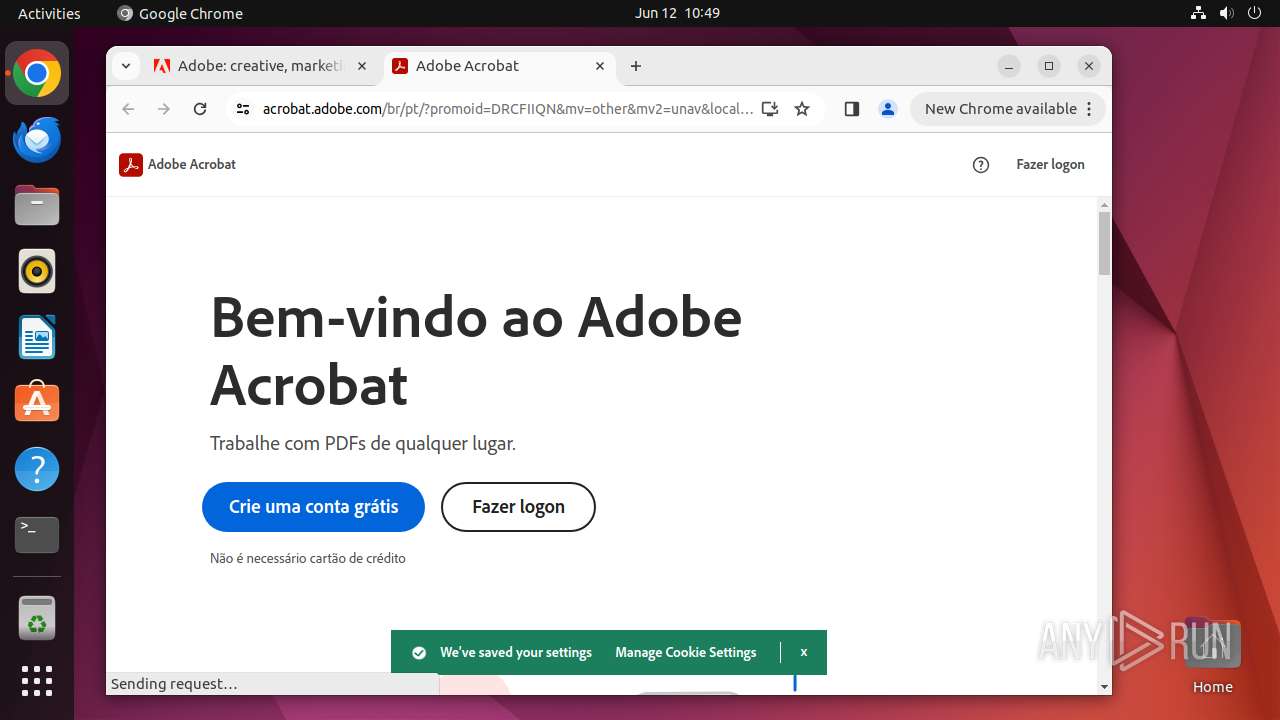Minimize the Chrome window
Screen dimensions: 1280x720
point(1009,66)
